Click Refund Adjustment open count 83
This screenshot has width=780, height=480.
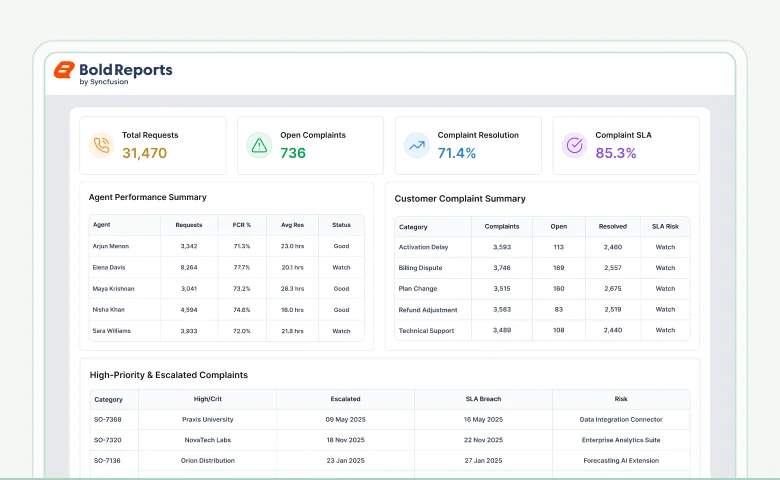tap(559, 309)
